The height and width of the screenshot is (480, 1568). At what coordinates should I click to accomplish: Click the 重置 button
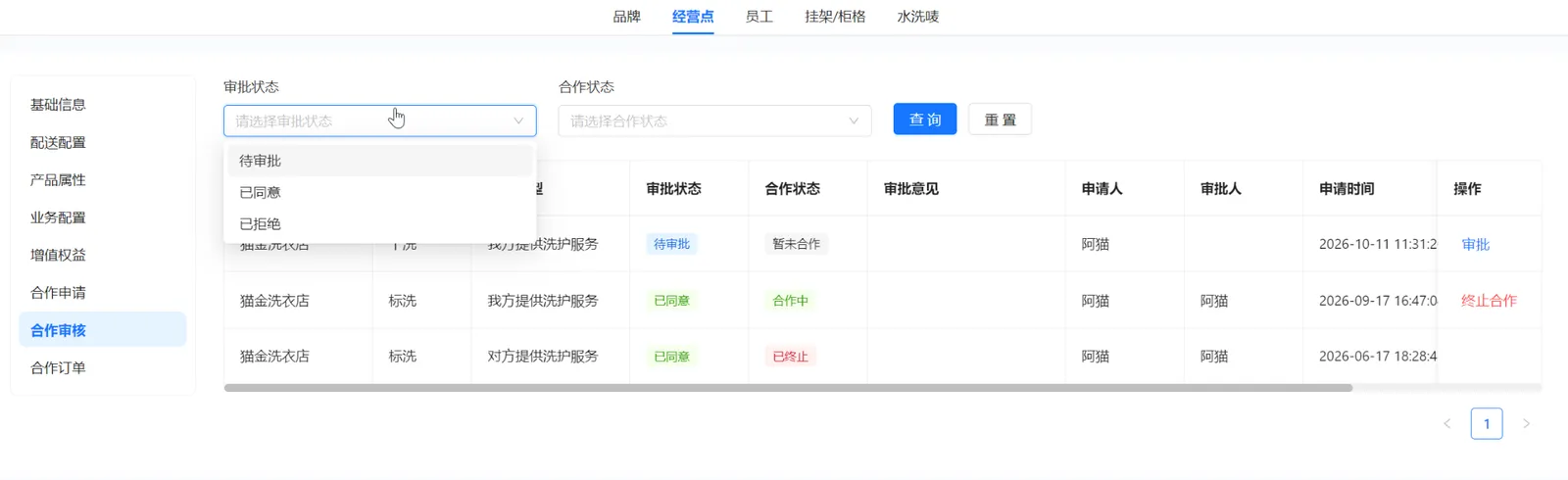(1000, 120)
